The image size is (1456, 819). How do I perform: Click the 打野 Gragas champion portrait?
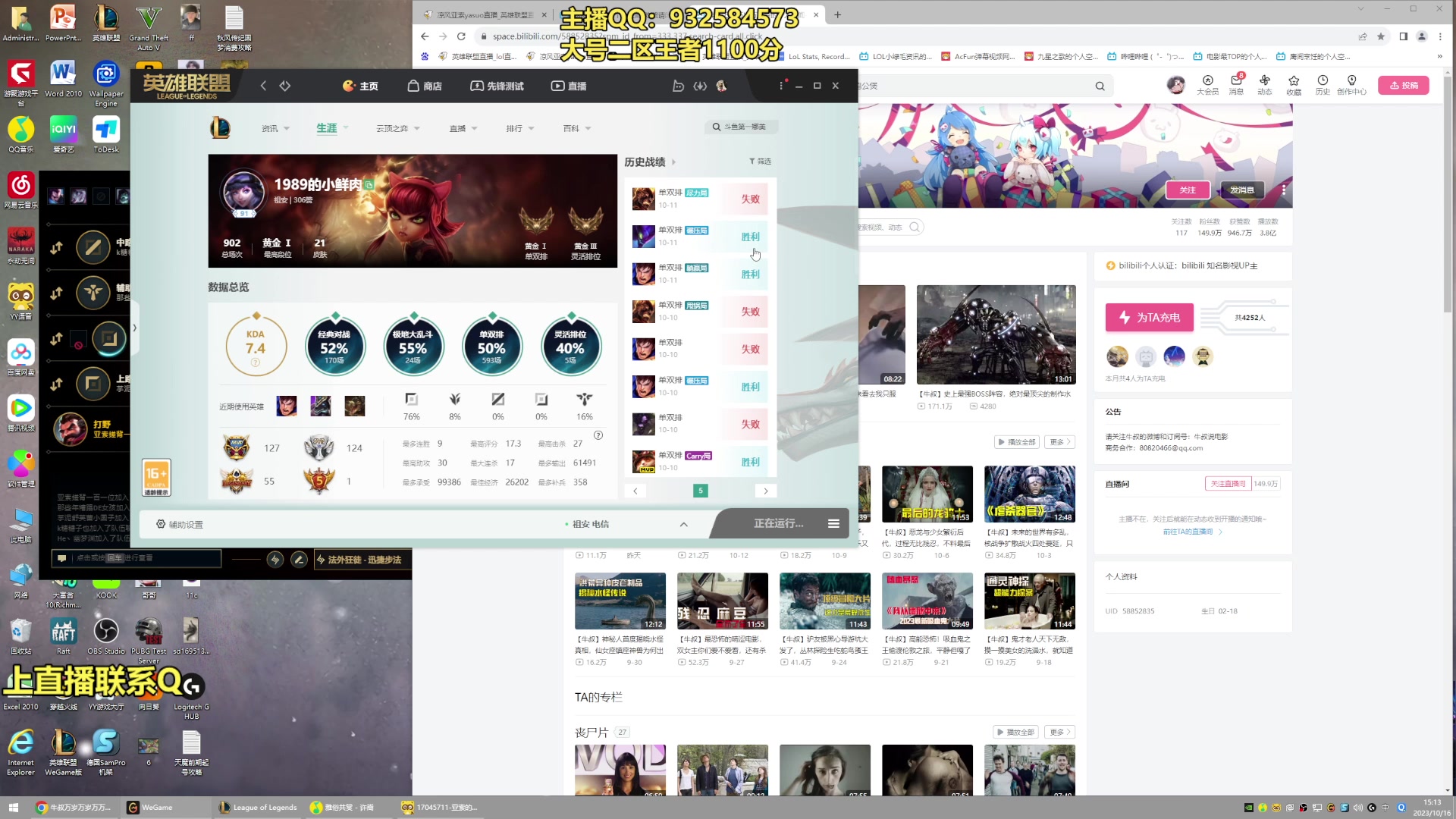coord(70,429)
